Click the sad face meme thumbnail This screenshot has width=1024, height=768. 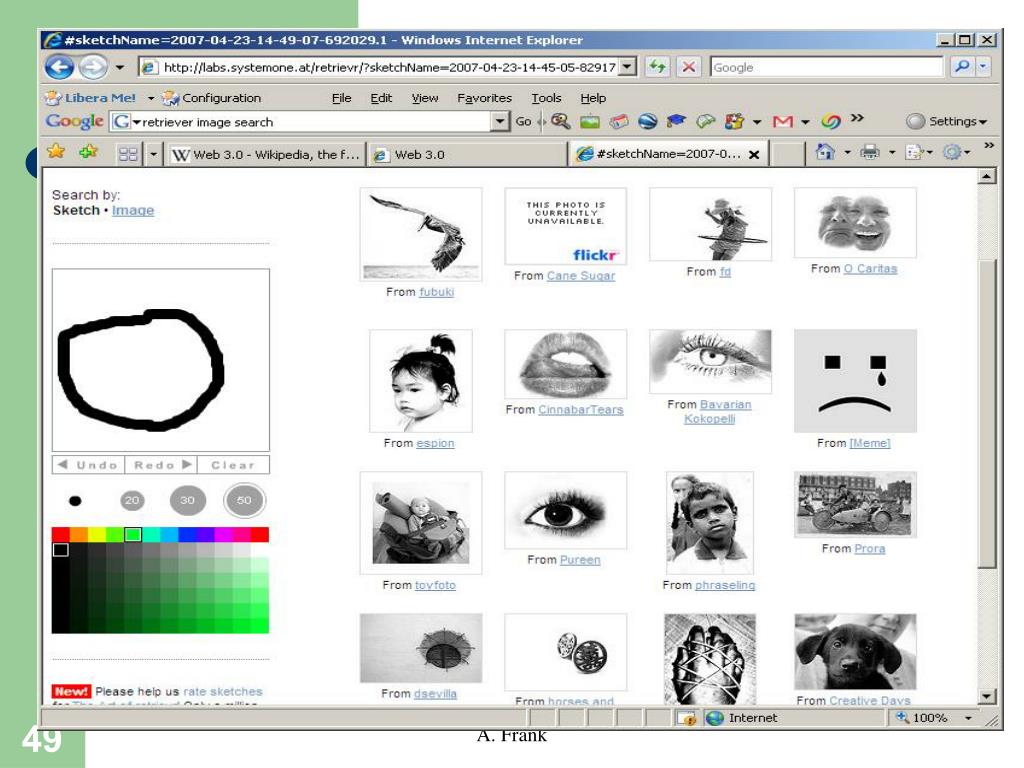(855, 381)
